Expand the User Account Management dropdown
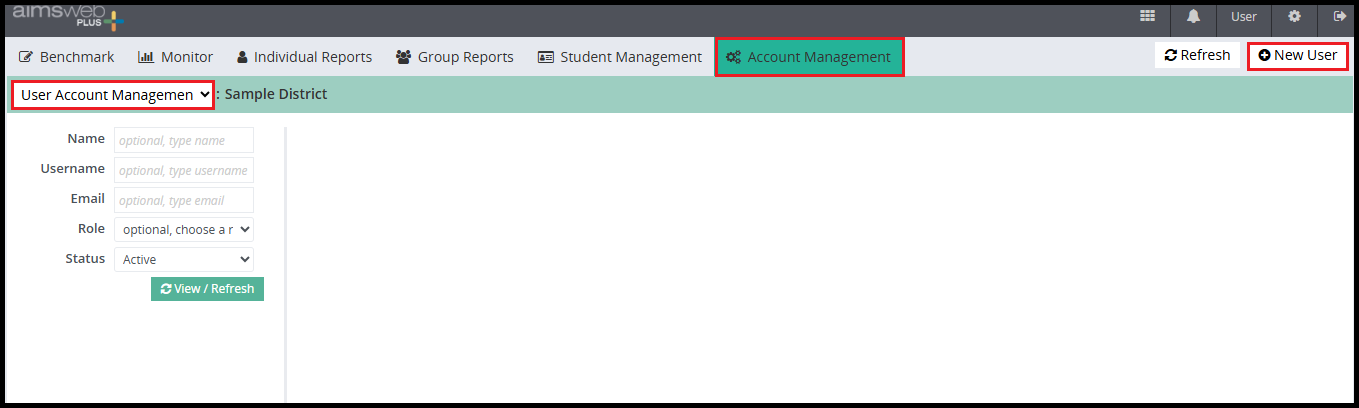The image size is (1359, 408). [113, 95]
